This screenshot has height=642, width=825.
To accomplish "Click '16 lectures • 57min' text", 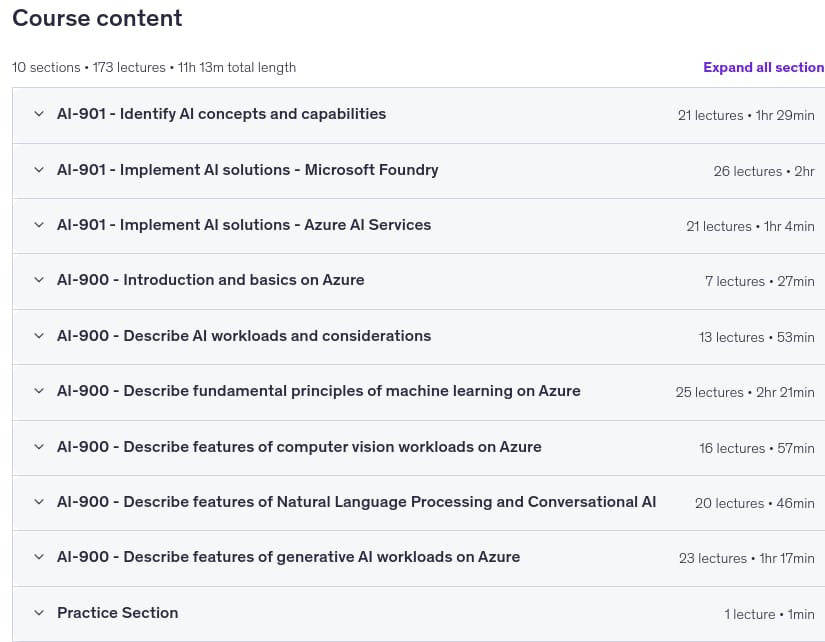I will tap(757, 448).
